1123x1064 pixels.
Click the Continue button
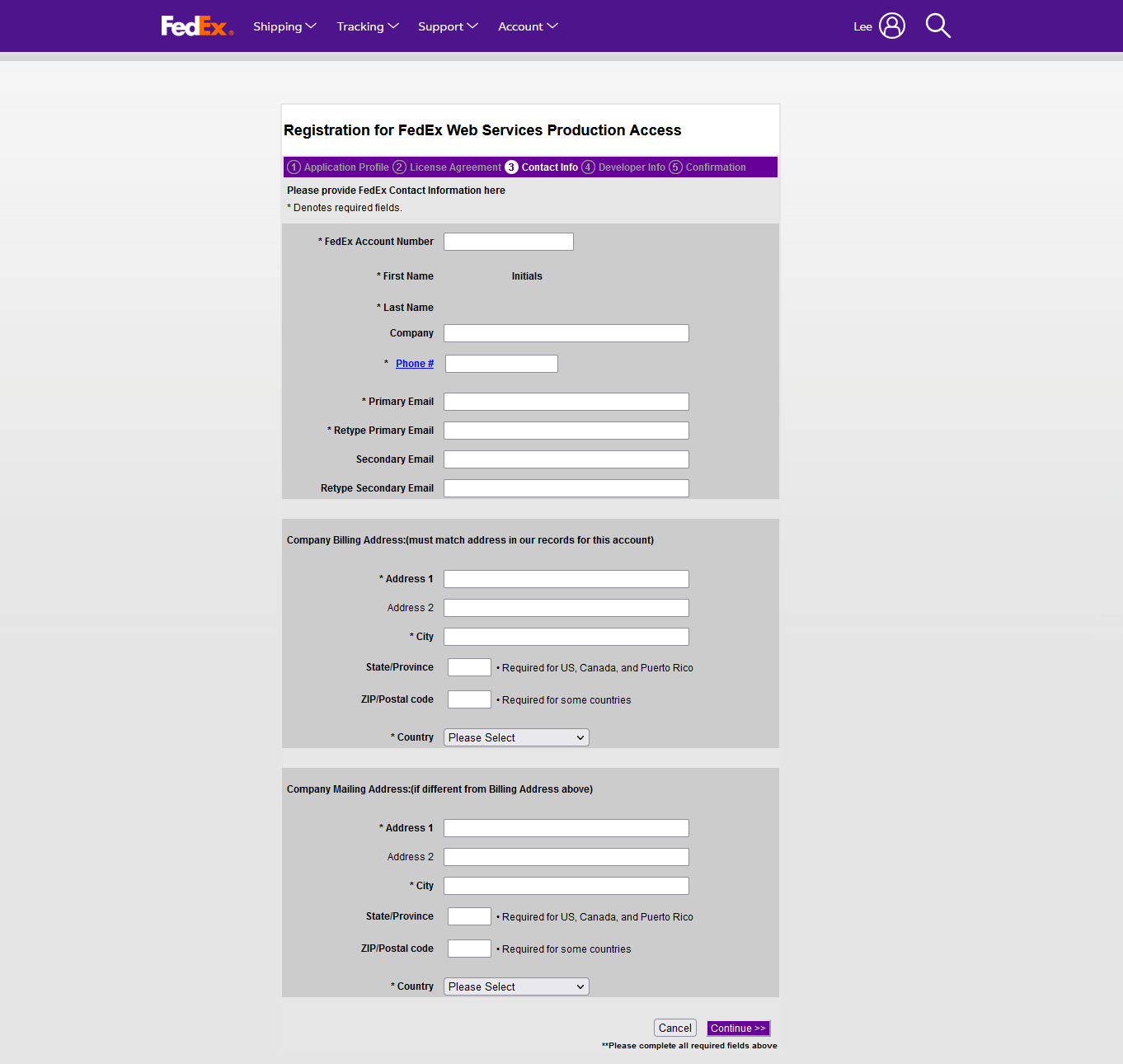738,1028
